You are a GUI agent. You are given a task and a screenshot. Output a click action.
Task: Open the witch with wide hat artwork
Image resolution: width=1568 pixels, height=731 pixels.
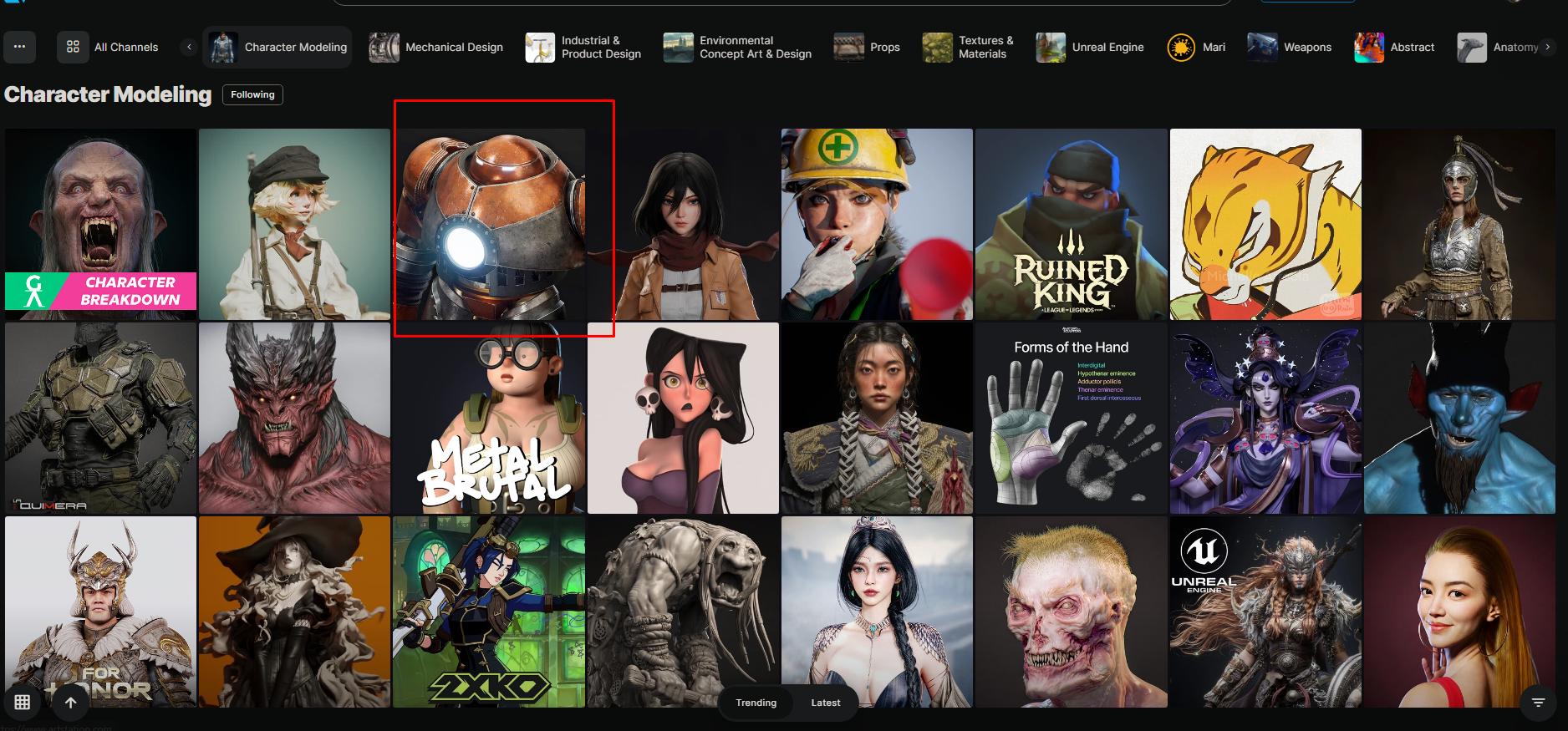(294, 612)
